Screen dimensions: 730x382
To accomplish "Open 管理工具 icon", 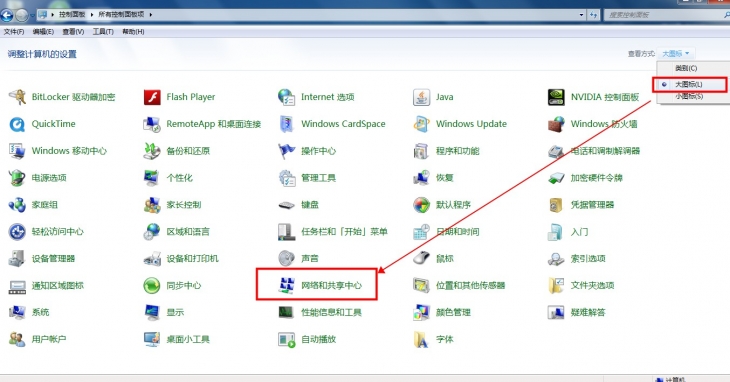I will (x=286, y=178).
